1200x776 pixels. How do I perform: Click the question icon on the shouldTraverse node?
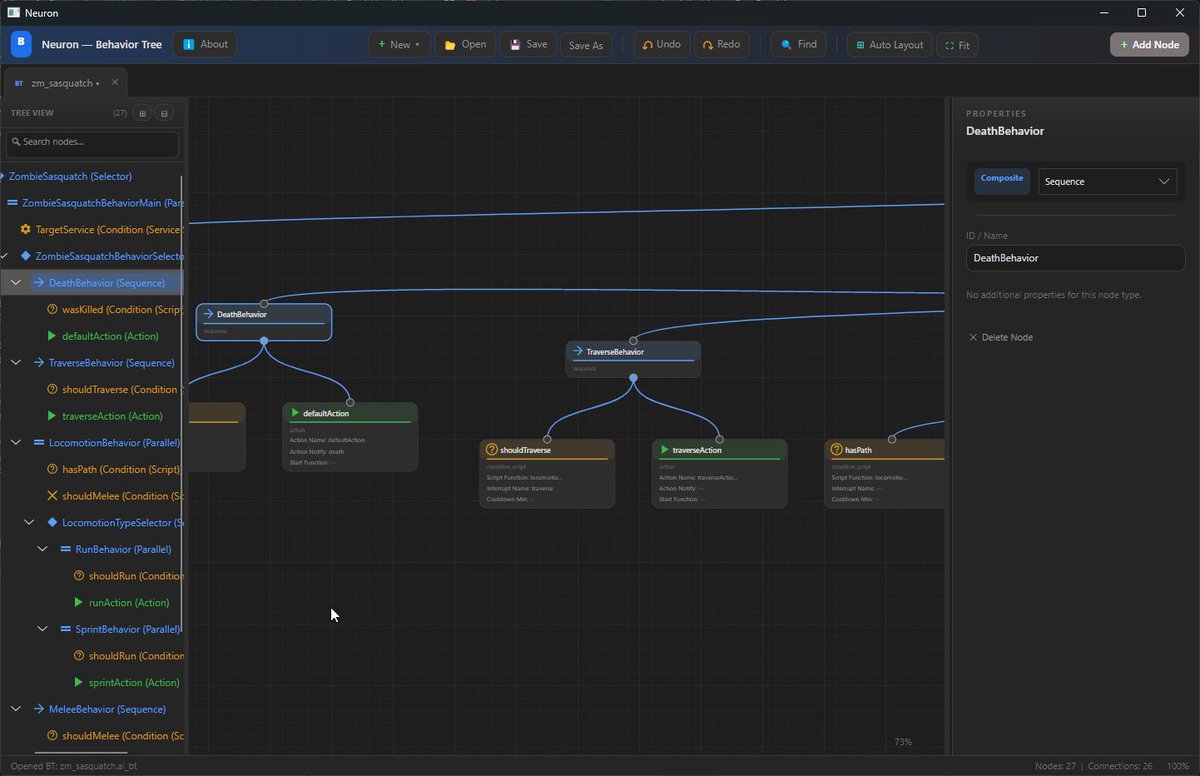pos(491,450)
